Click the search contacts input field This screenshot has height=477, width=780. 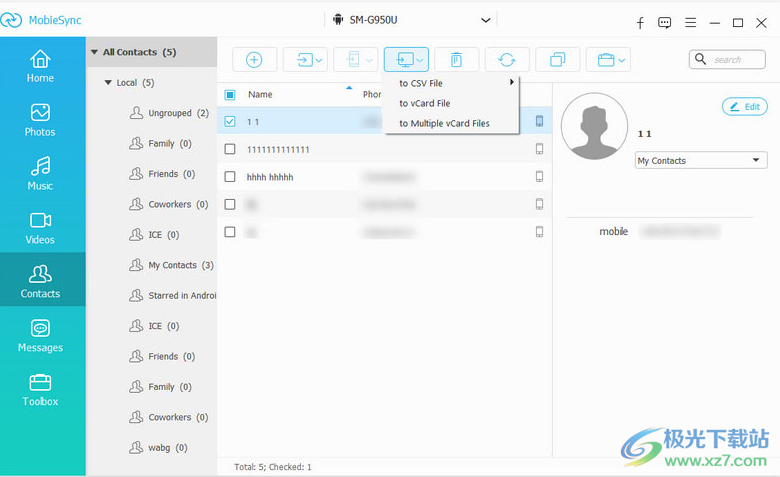734,60
